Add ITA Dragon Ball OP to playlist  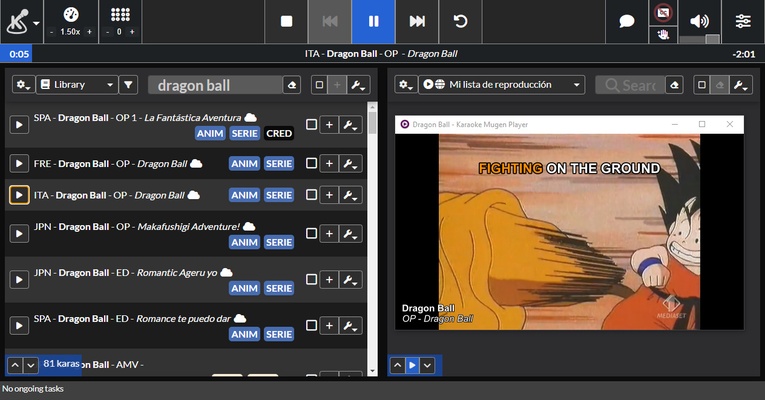(329, 195)
